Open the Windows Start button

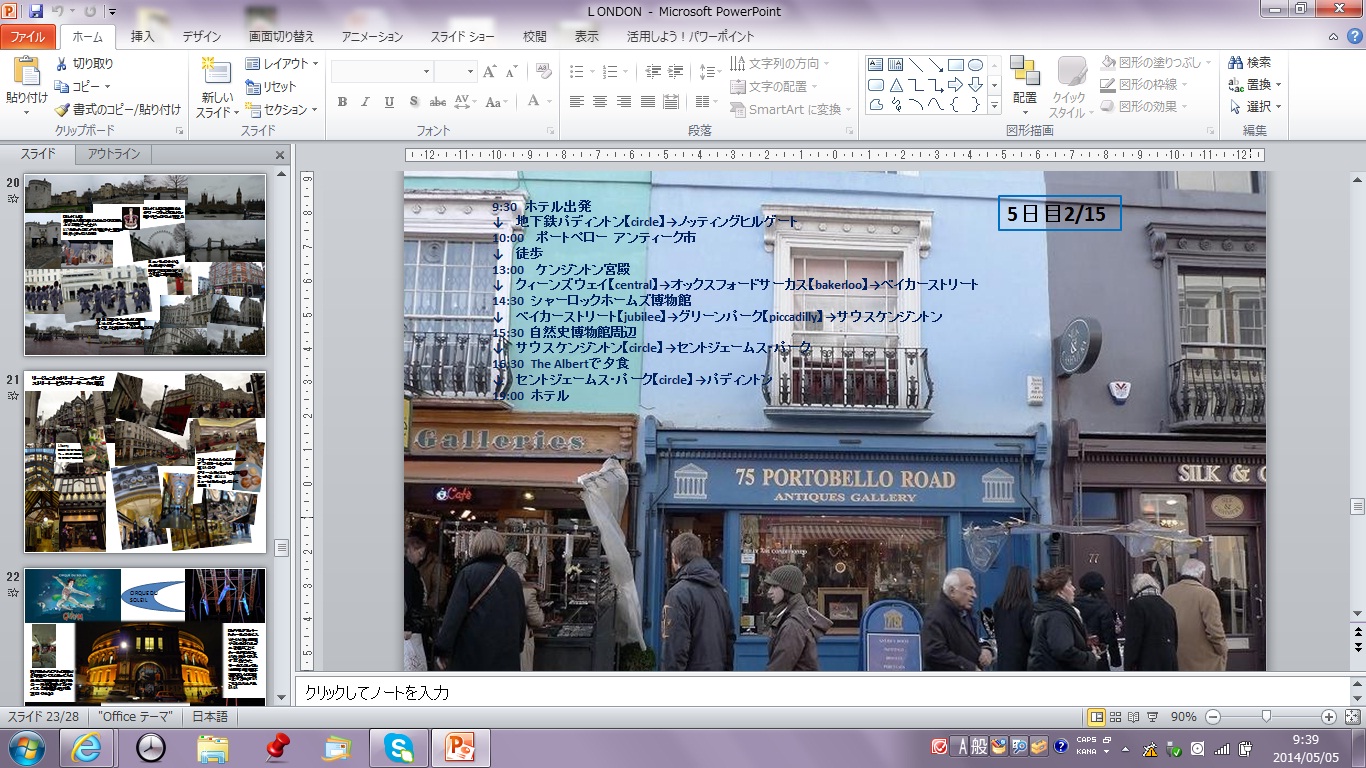coord(26,747)
